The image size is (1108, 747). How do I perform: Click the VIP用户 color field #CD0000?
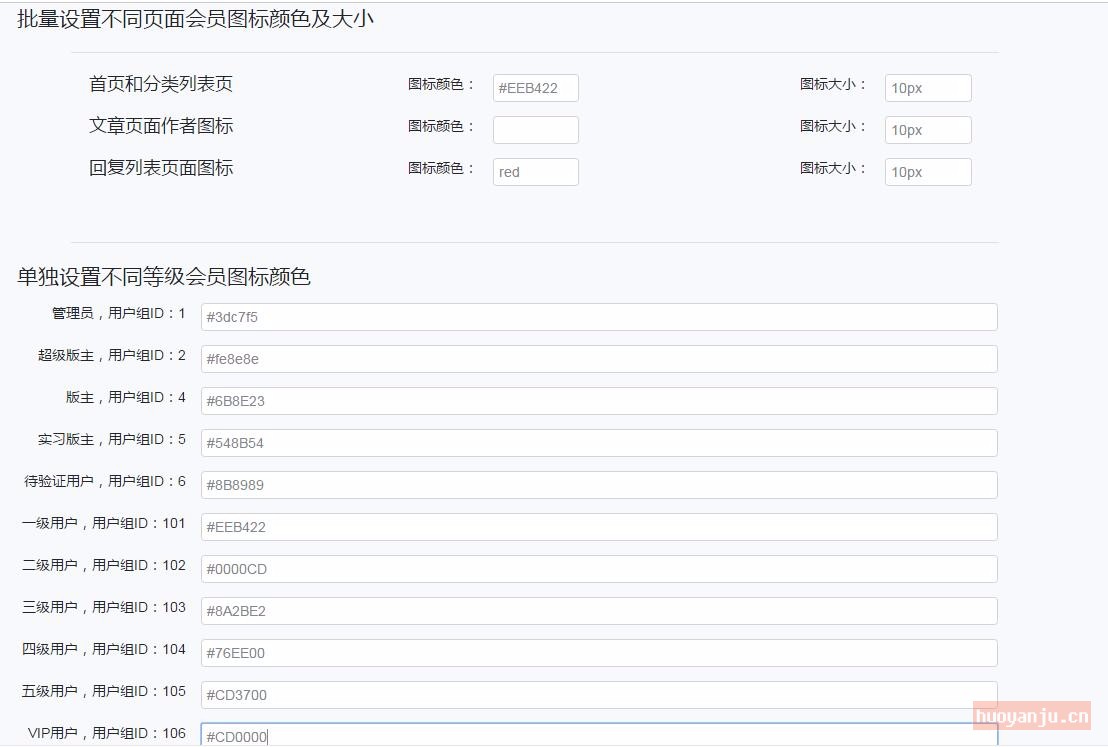click(580, 735)
